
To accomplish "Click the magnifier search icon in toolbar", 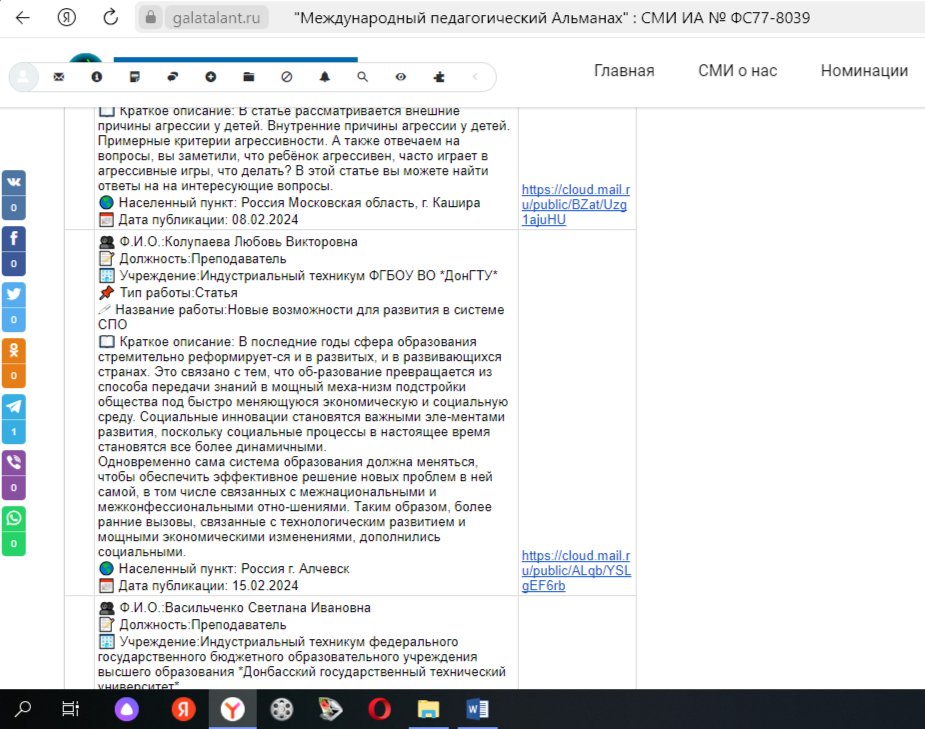I will 362,77.
